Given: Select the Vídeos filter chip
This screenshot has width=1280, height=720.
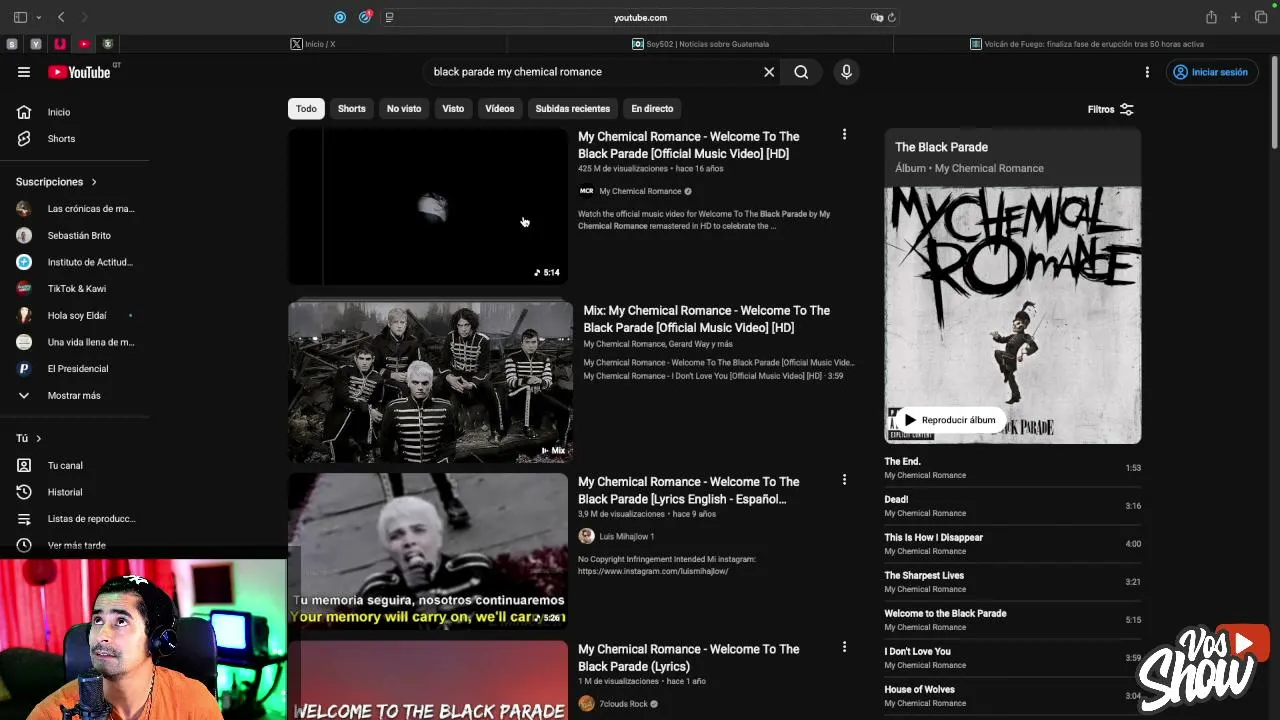Looking at the screenshot, I should pyautogui.click(x=499, y=109).
